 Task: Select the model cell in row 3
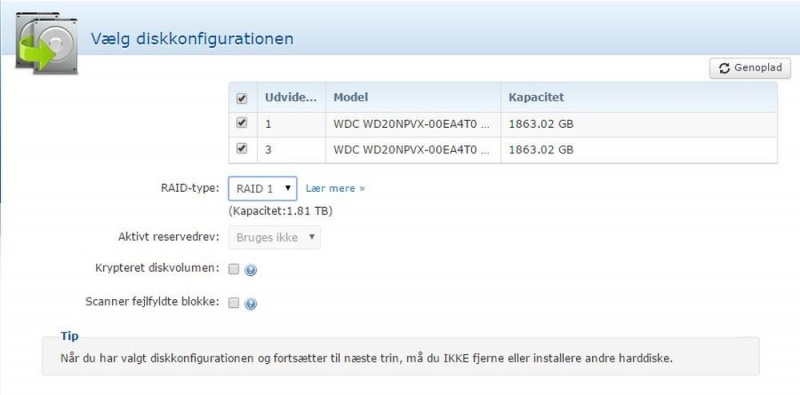[x=413, y=150]
